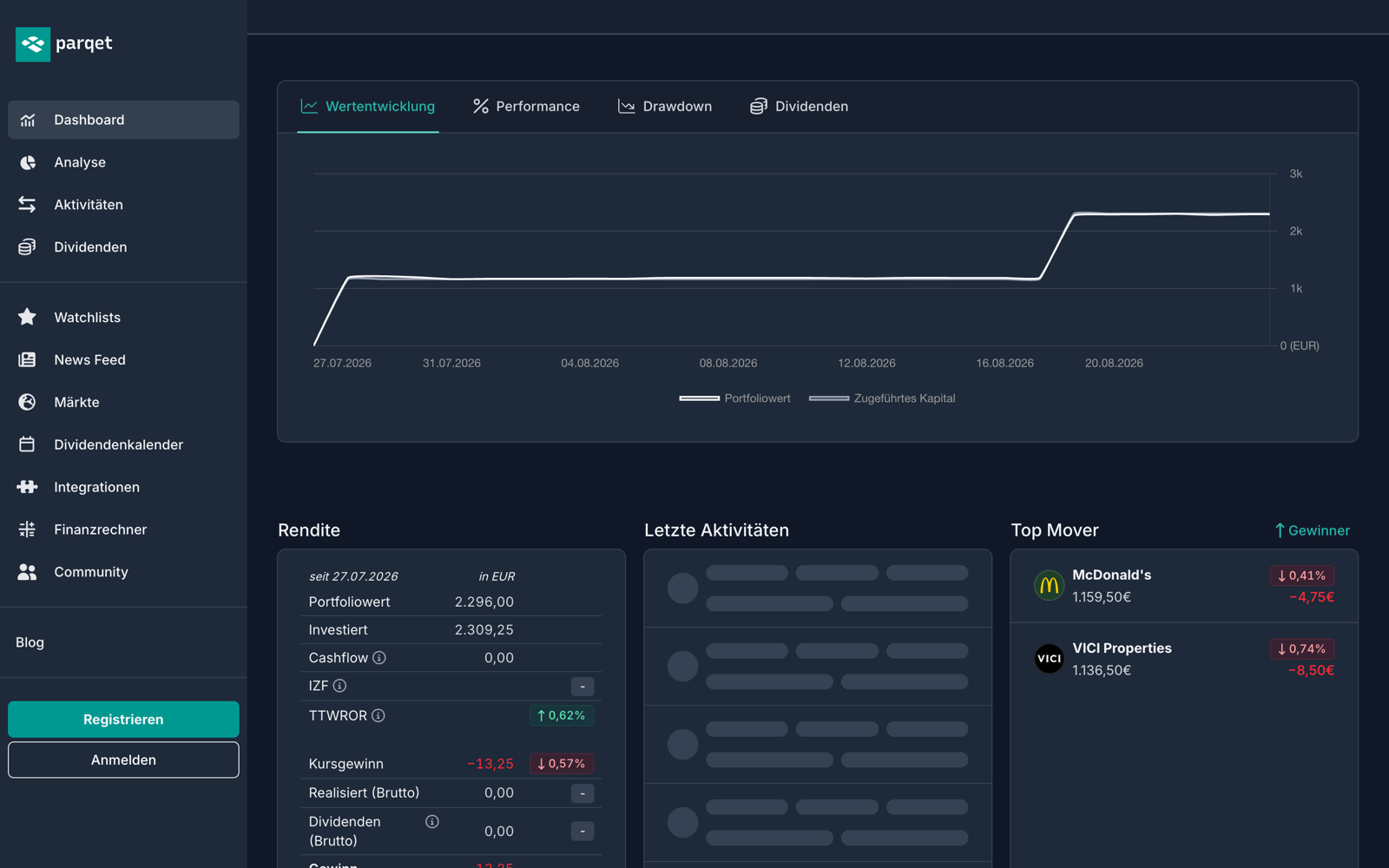Click the Anmelden button

(123, 759)
